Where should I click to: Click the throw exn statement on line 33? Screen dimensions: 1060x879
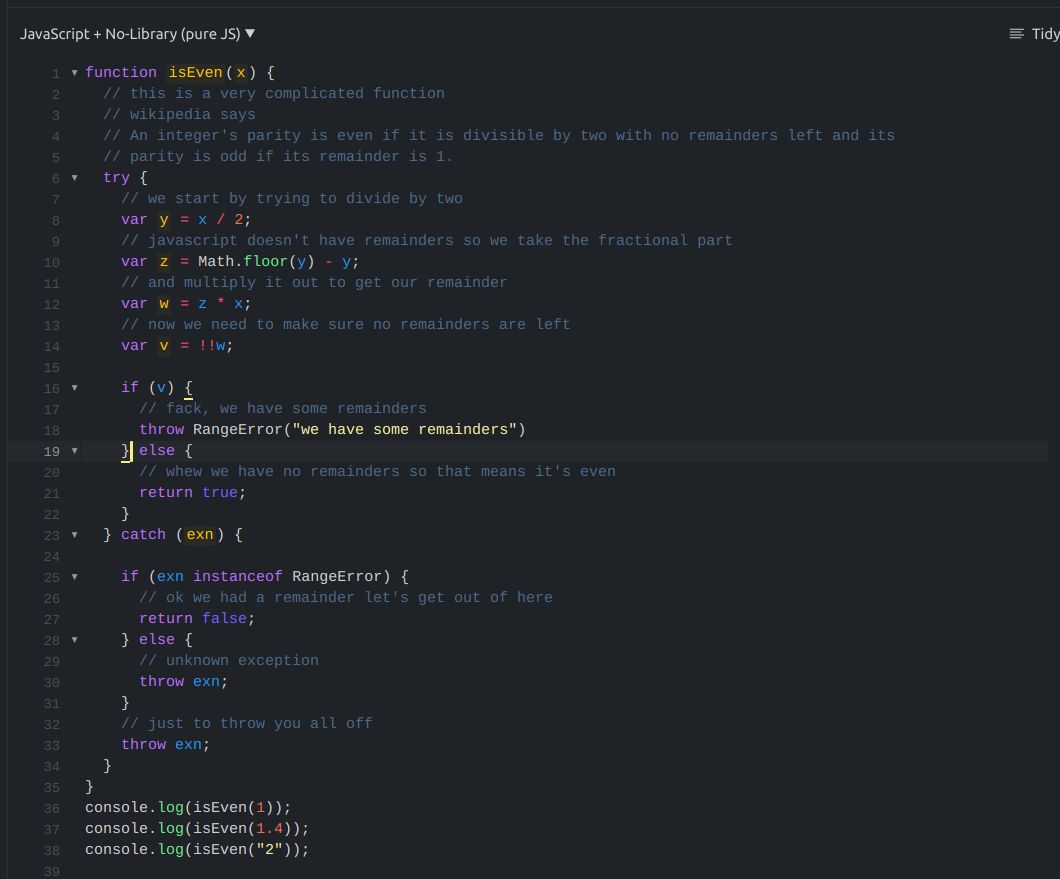coord(165,744)
